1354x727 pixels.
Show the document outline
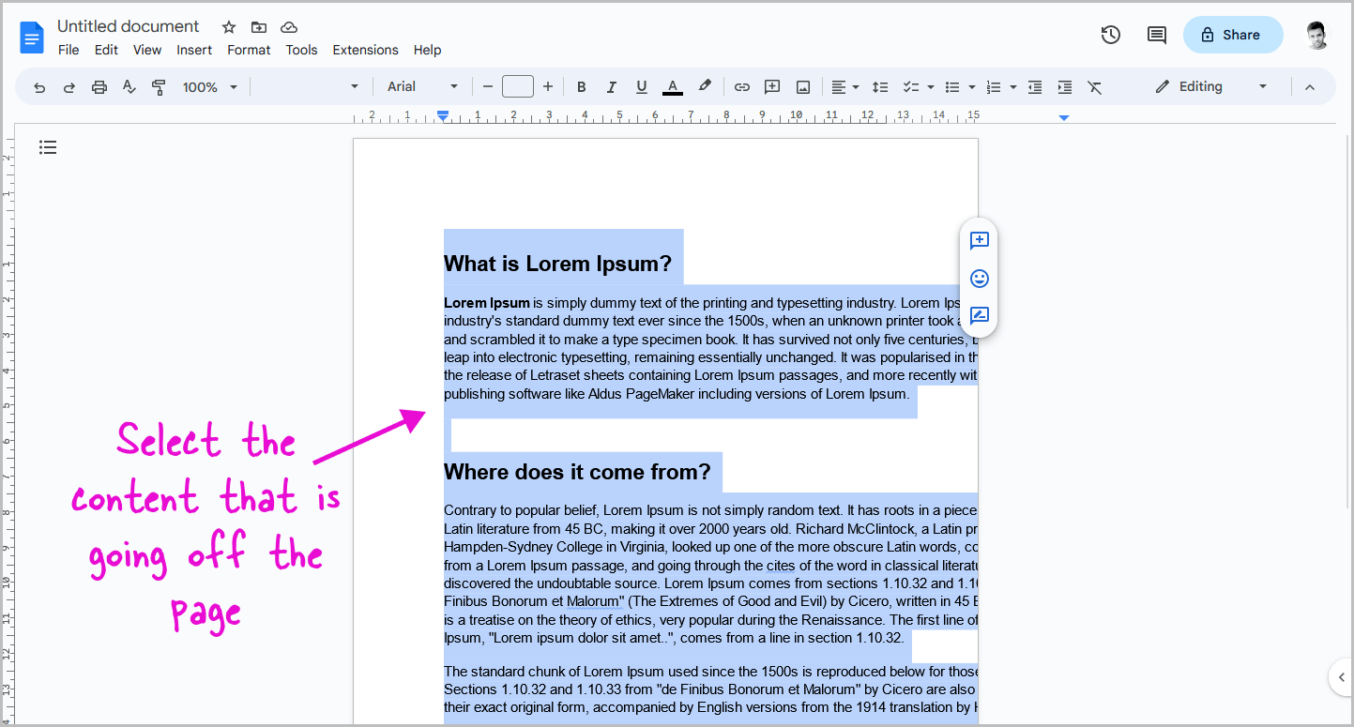pos(48,148)
